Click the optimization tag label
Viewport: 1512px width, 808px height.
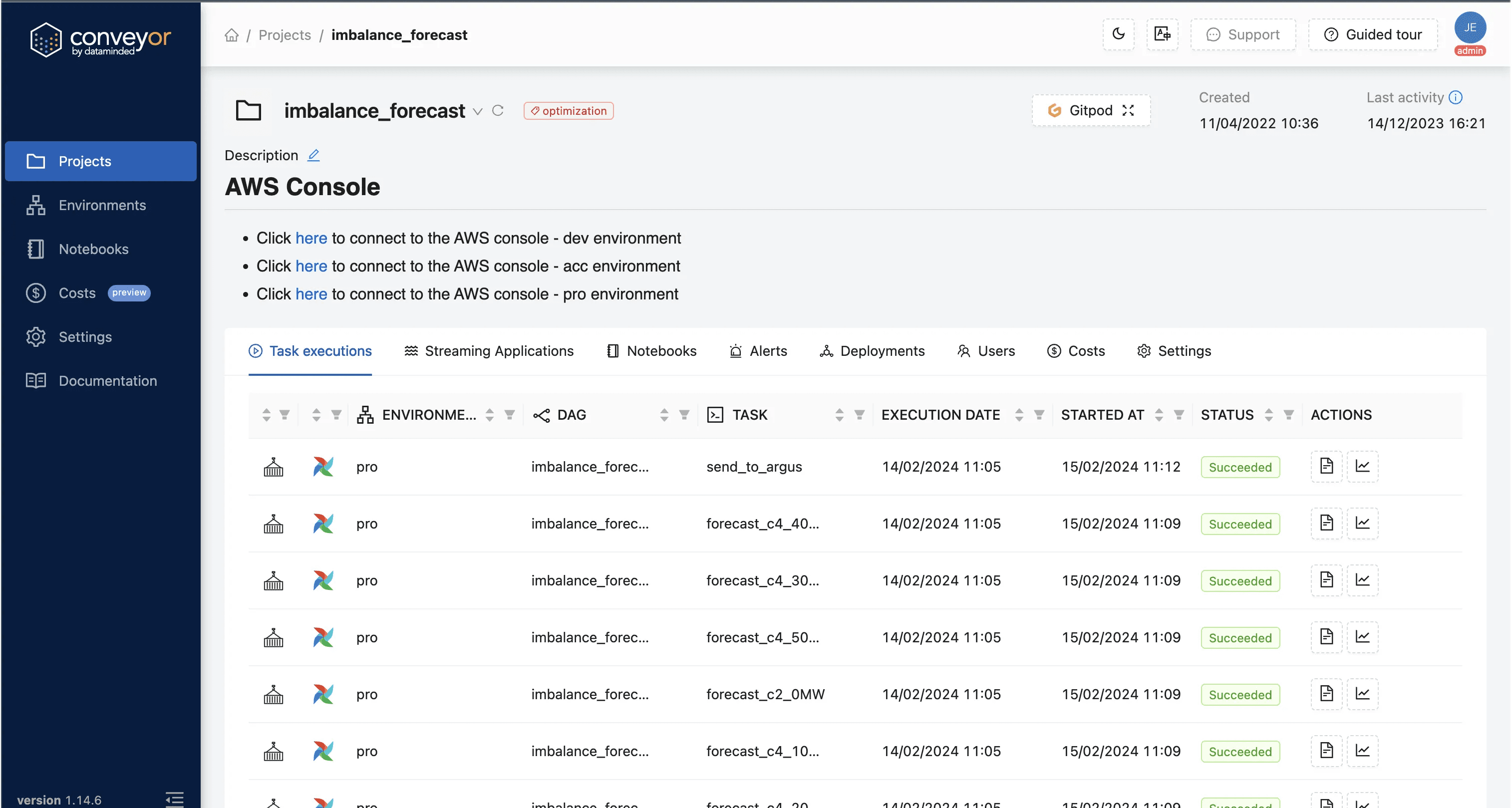point(568,111)
